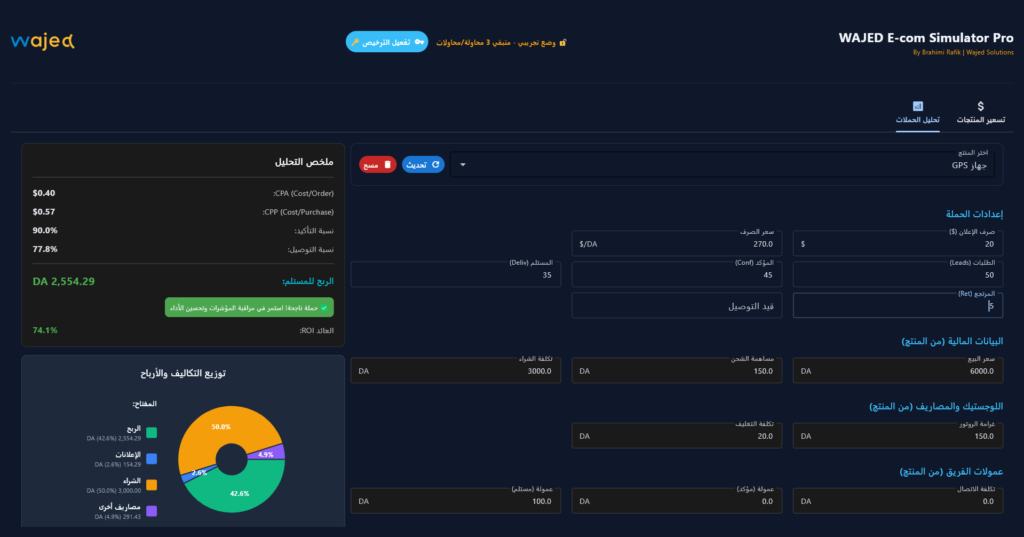The image size is (1024, 537).
Task: Click the checkmark icon in the green success banner
Action: coord(325,307)
